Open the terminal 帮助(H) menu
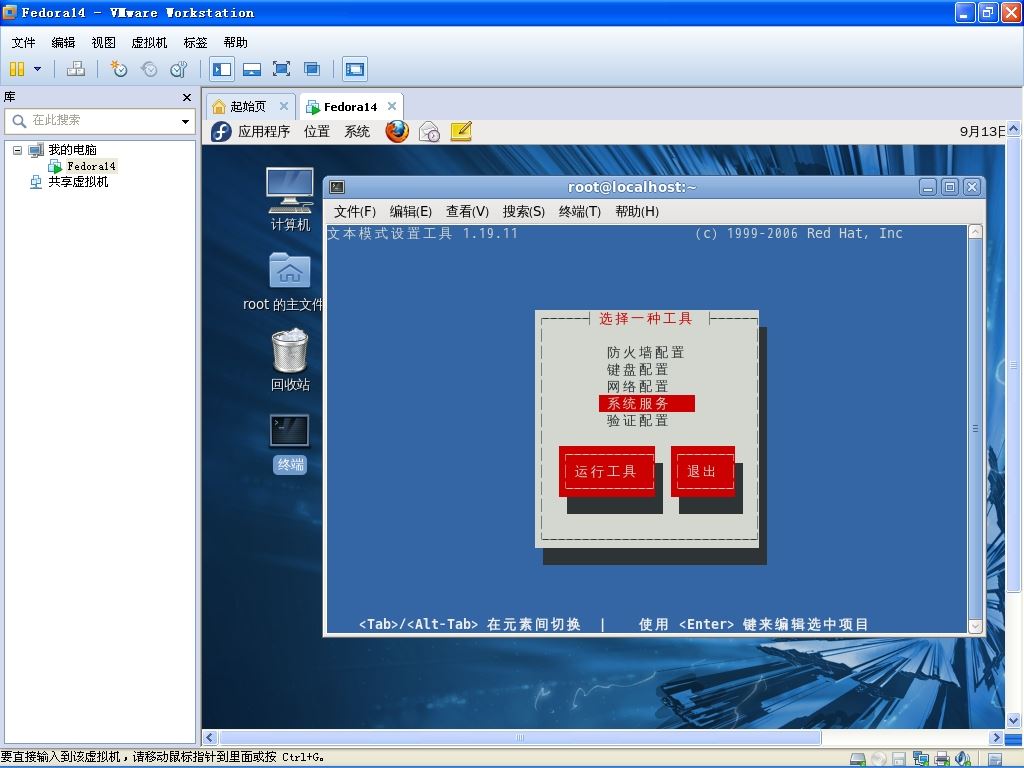Image resolution: width=1024 pixels, height=768 pixels. [x=637, y=212]
